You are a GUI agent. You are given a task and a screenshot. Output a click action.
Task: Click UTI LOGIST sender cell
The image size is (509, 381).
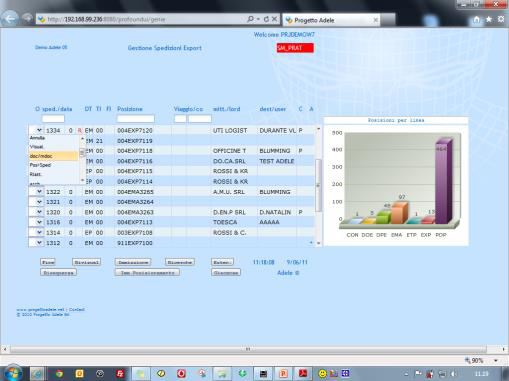tap(230, 130)
